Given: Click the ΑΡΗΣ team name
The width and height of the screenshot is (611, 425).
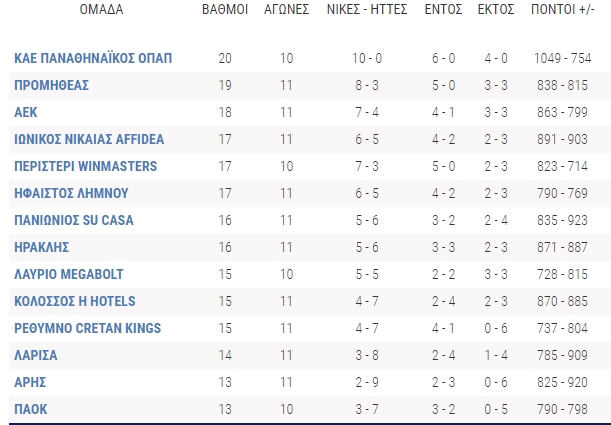Looking at the screenshot, I should pos(30,382).
